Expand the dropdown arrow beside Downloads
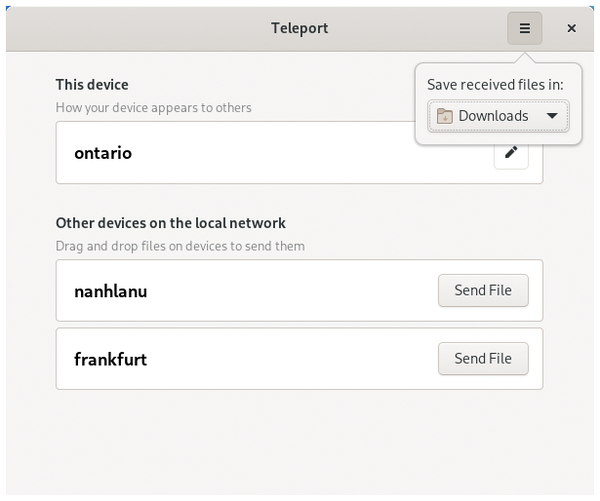Viewport: 600px width, 501px height. tap(552, 116)
